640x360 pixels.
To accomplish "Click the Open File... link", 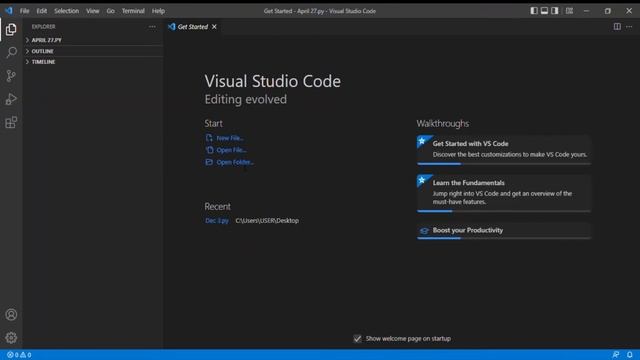I will (x=231, y=150).
